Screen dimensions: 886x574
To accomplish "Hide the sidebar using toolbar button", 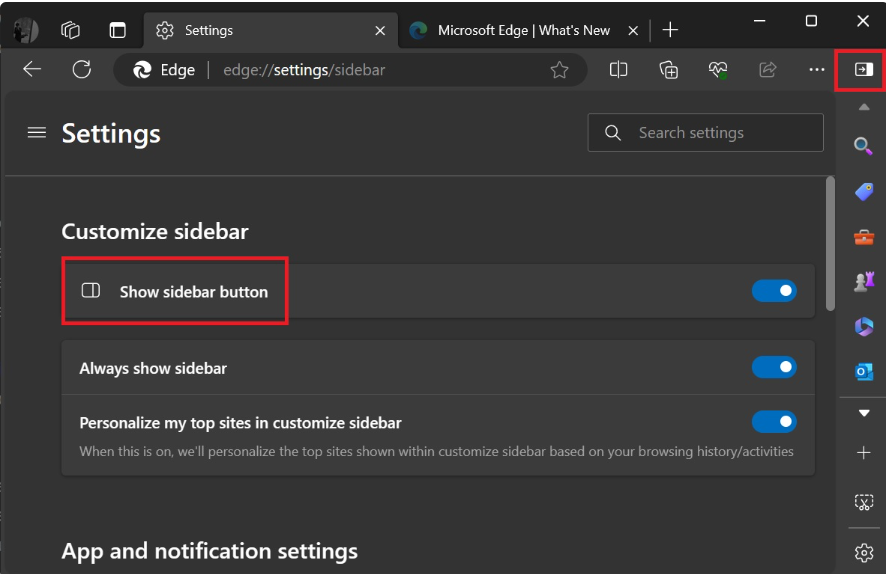I will (863, 69).
